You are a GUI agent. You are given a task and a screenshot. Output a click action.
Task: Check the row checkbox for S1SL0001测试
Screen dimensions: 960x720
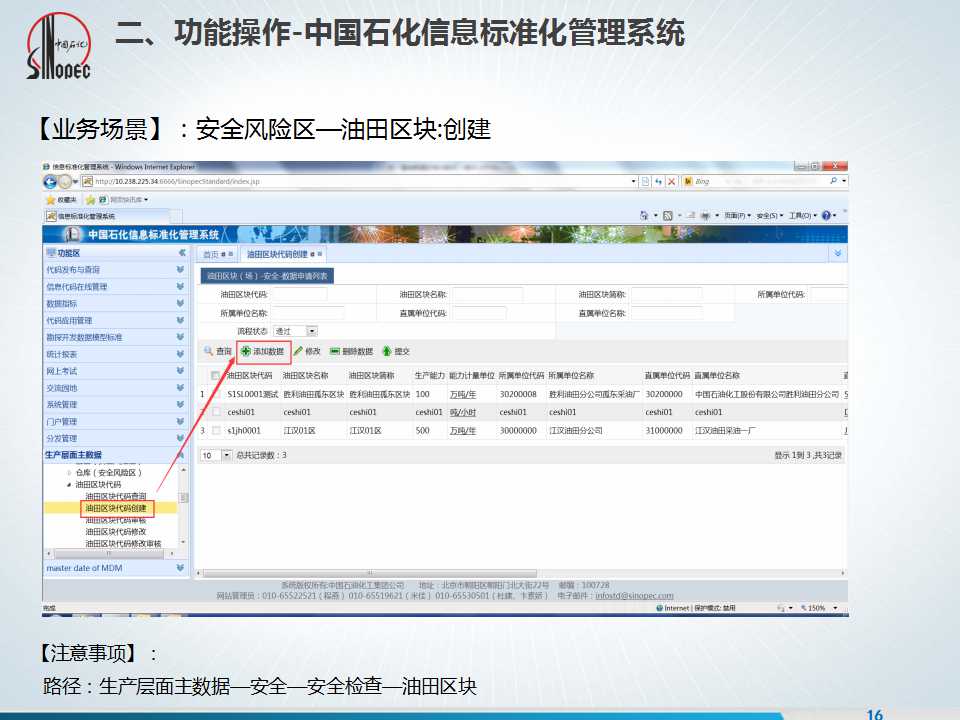coord(216,394)
